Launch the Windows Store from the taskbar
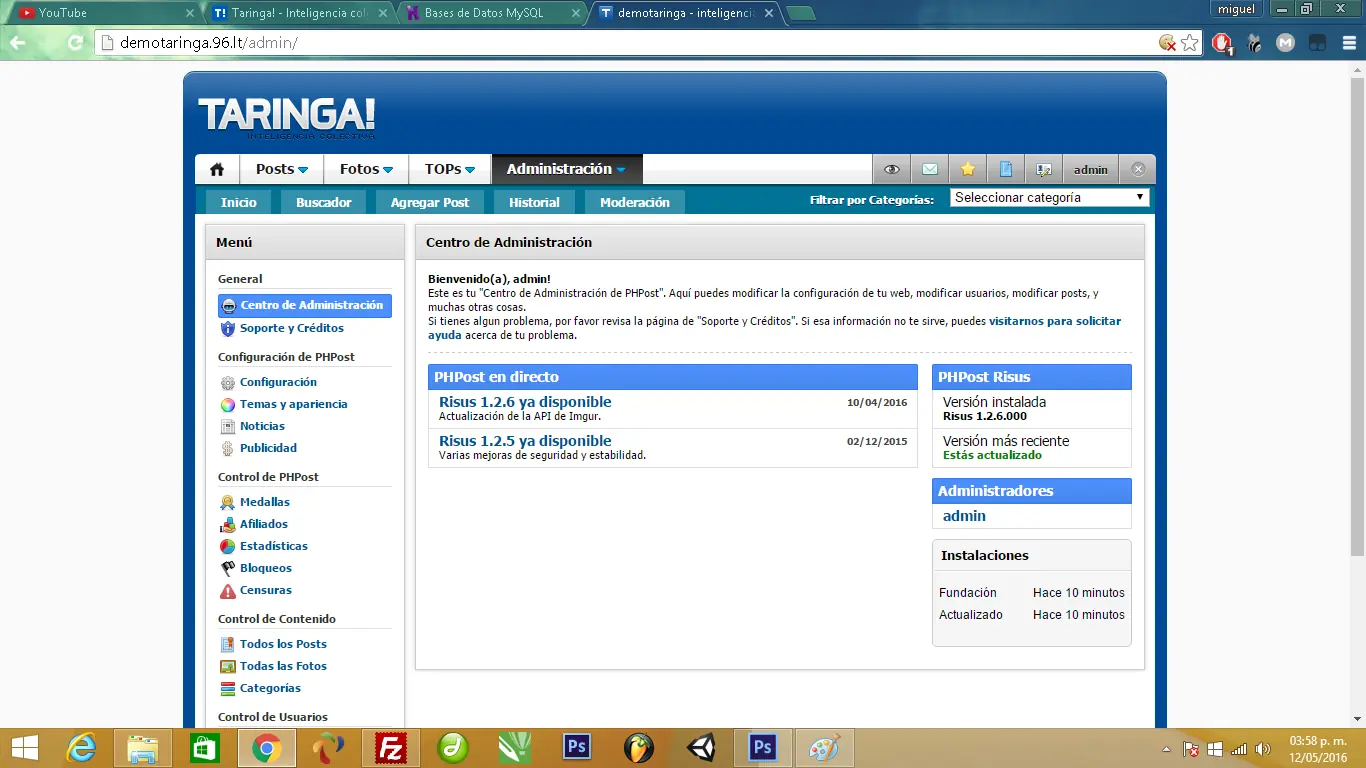The width and height of the screenshot is (1366, 768). click(205, 748)
